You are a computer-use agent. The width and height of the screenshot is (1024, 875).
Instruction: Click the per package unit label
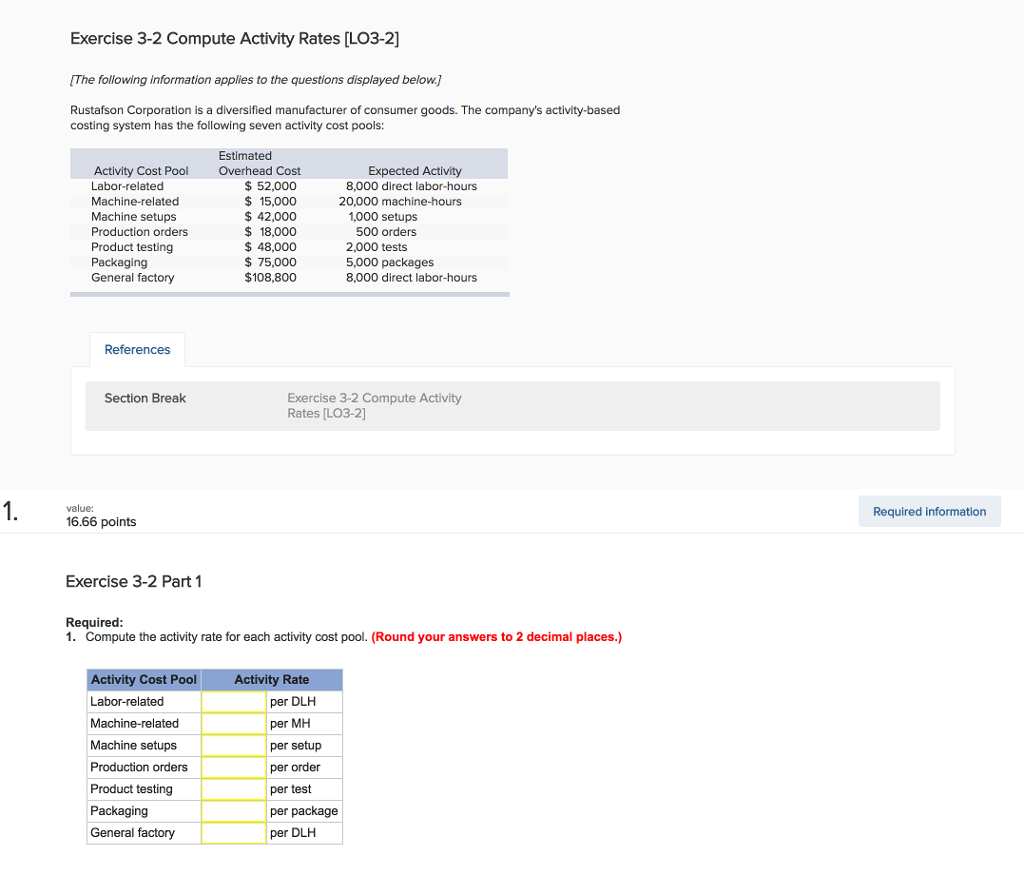click(304, 811)
